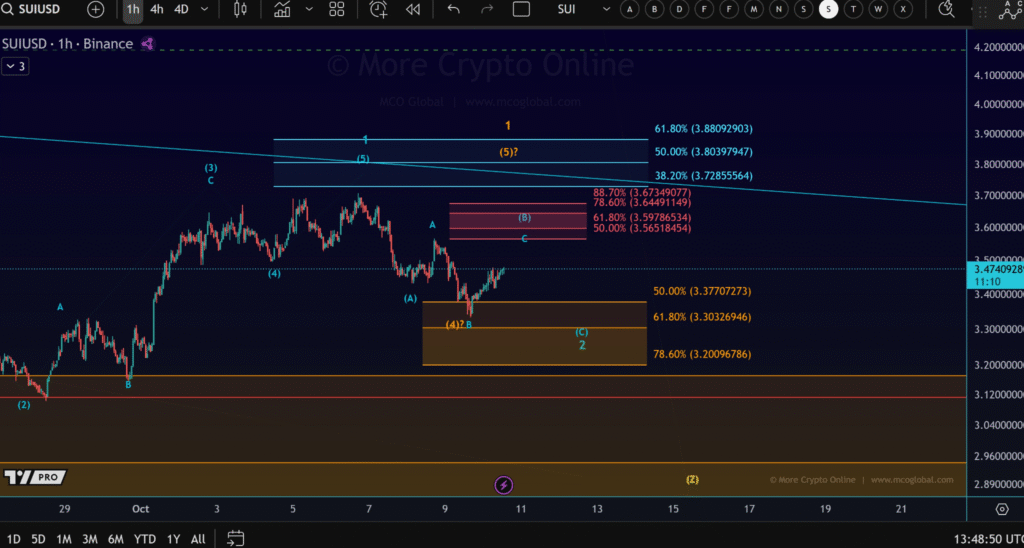Redo the chart action
The height and width of the screenshot is (548, 1024).
coord(487,9)
